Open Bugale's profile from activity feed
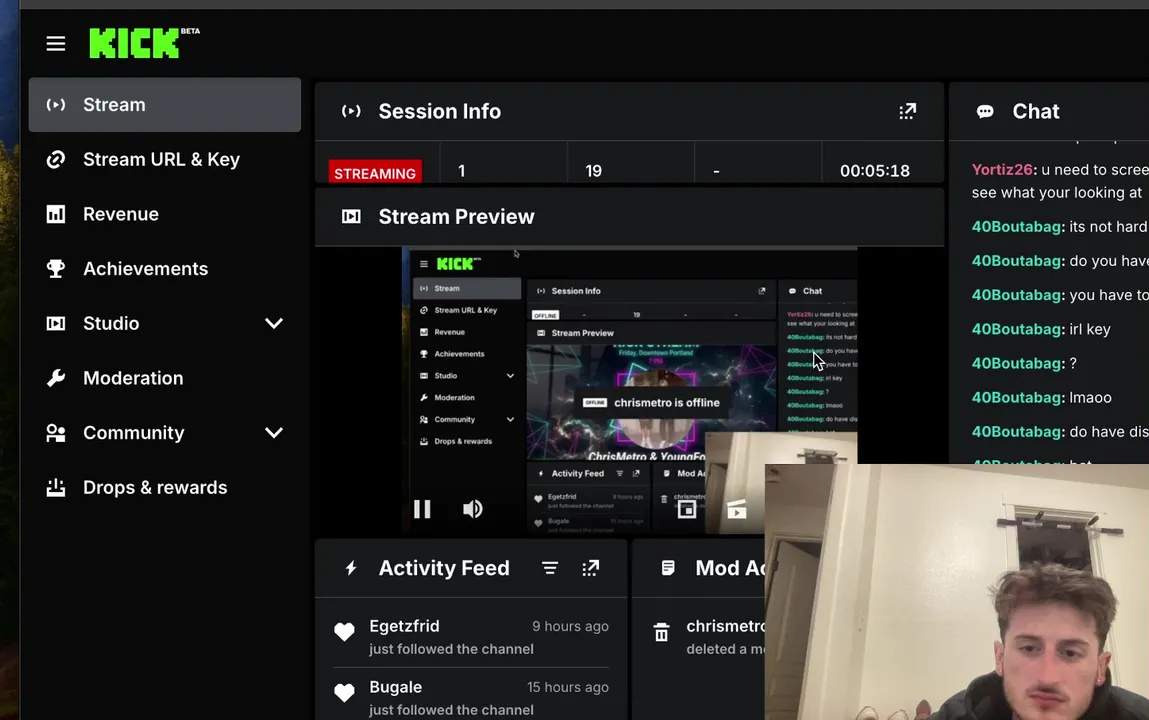The image size is (1149, 720). [x=396, y=687]
